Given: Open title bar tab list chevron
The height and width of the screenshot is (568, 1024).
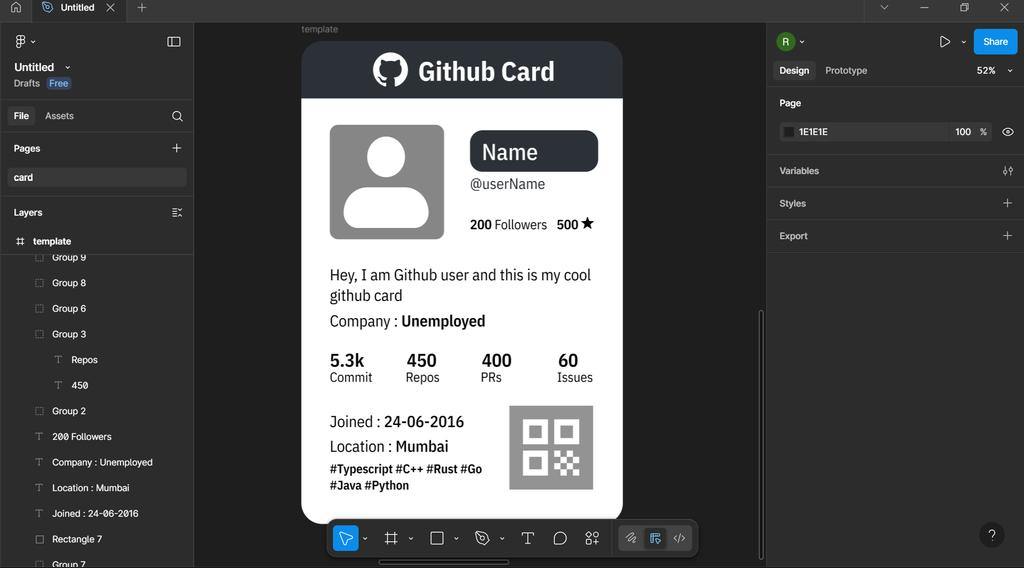Looking at the screenshot, I should (884, 8).
